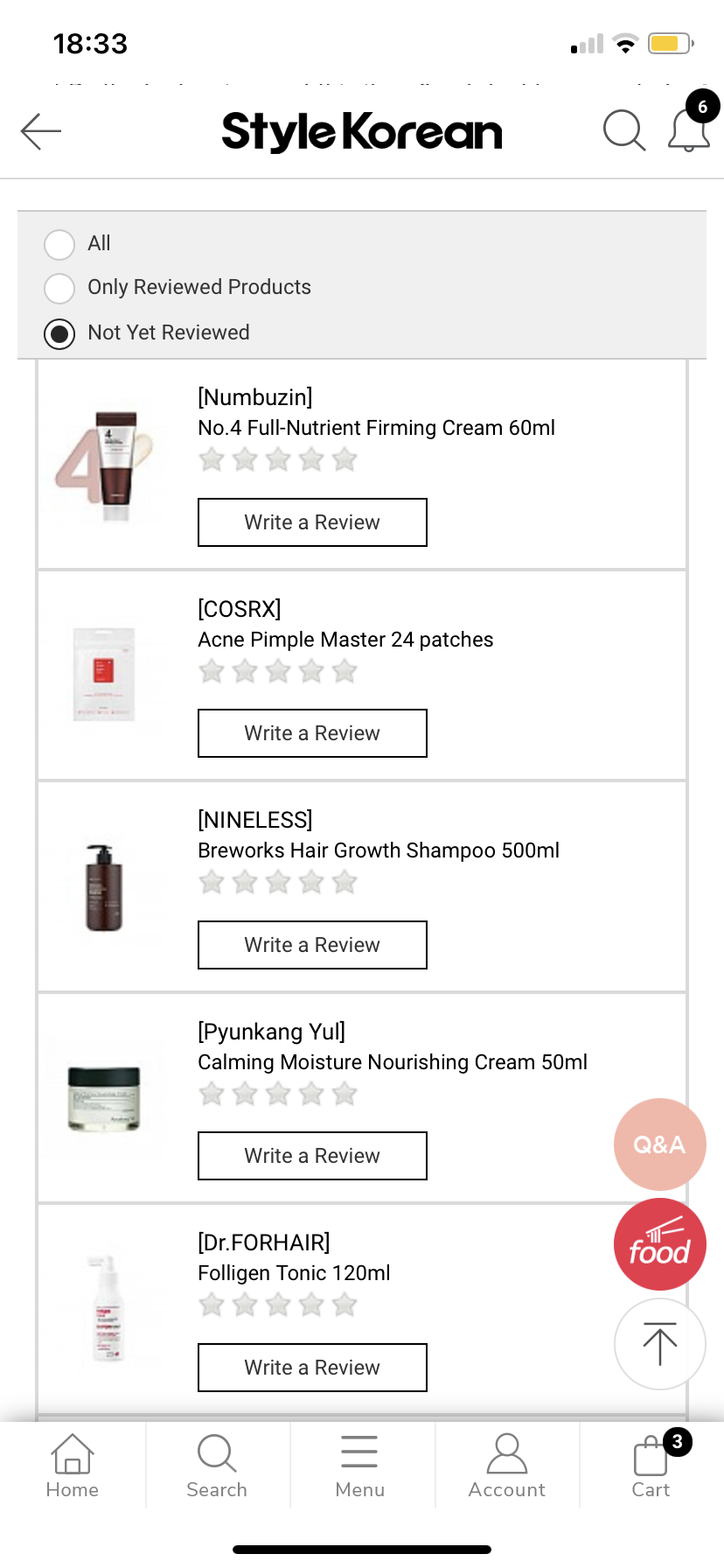Open notifications bell icon
This screenshot has width=724, height=1568.
click(689, 131)
